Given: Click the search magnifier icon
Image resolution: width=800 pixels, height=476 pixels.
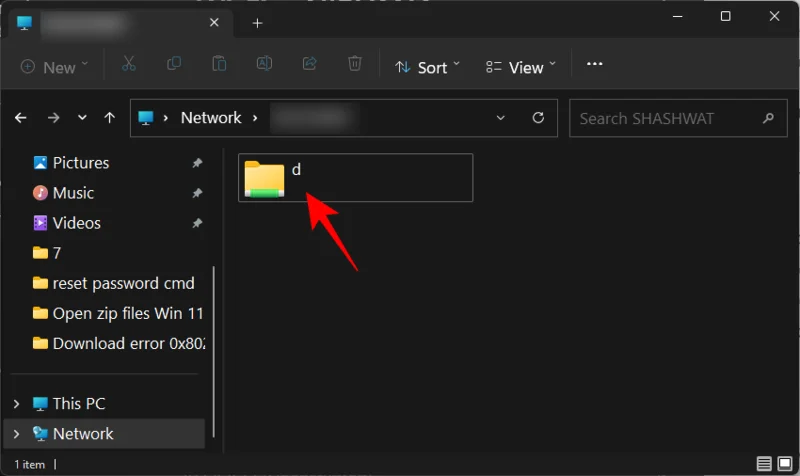Looking at the screenshot, I should (768, 118).
